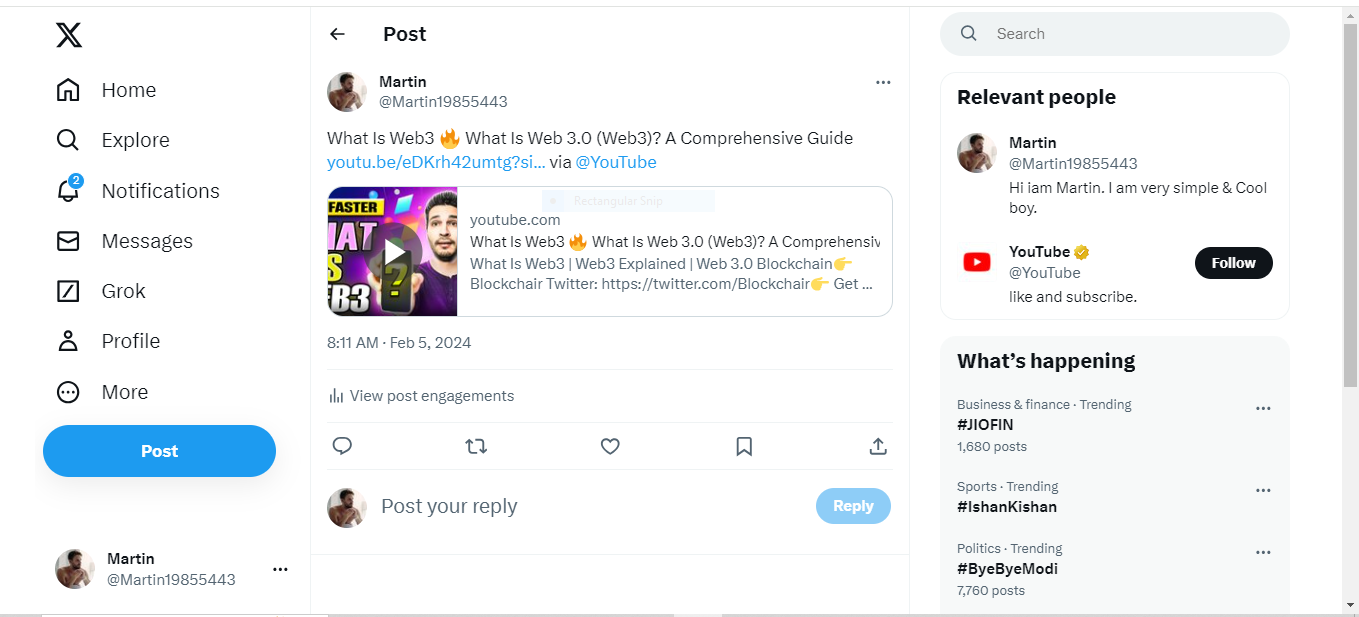Screen dimensions: 1359x617
Task: Click the reply speech bubble icon
Action: click(x=342, y=446)
